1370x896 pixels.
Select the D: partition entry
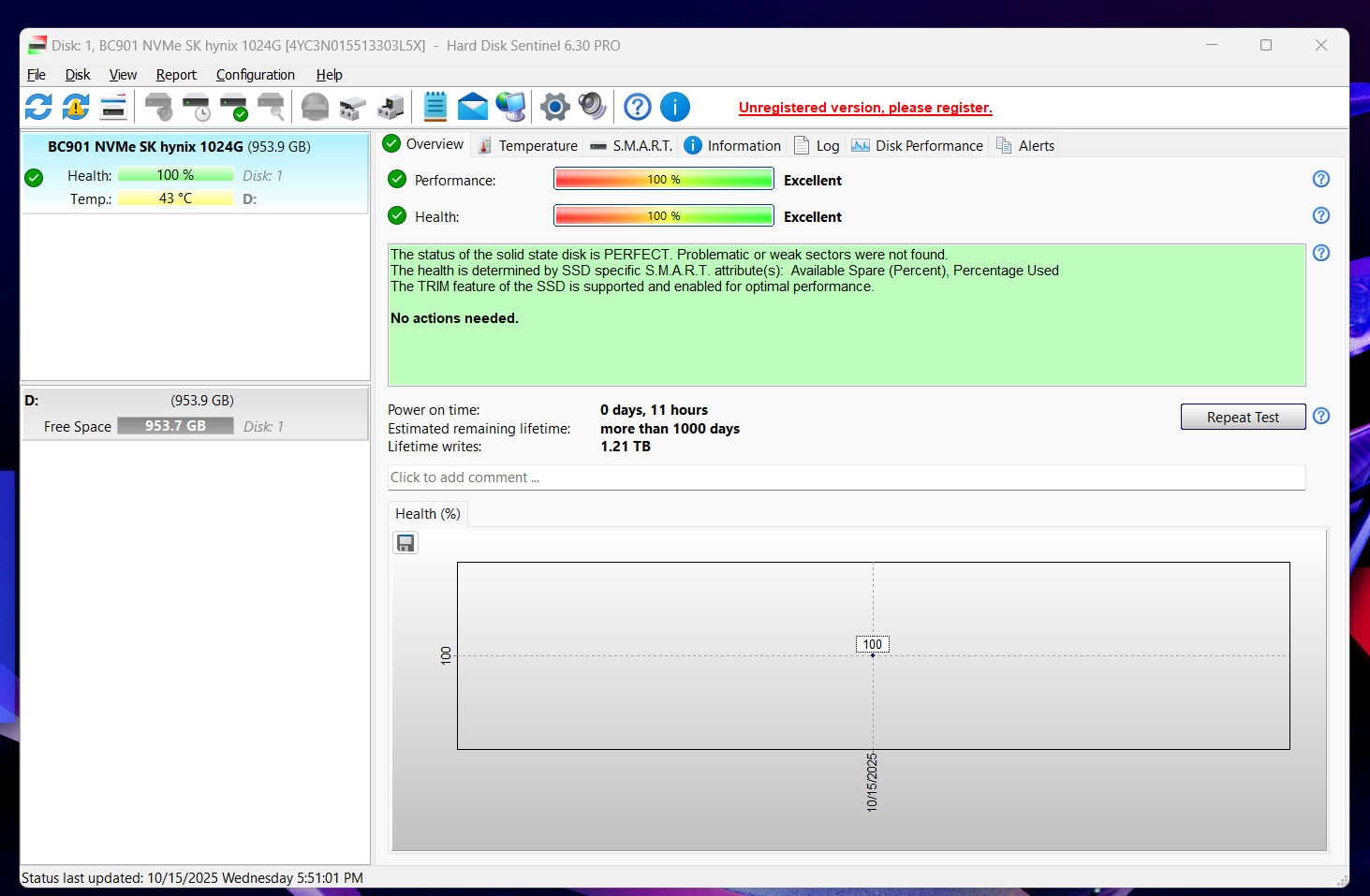[195, 414]
